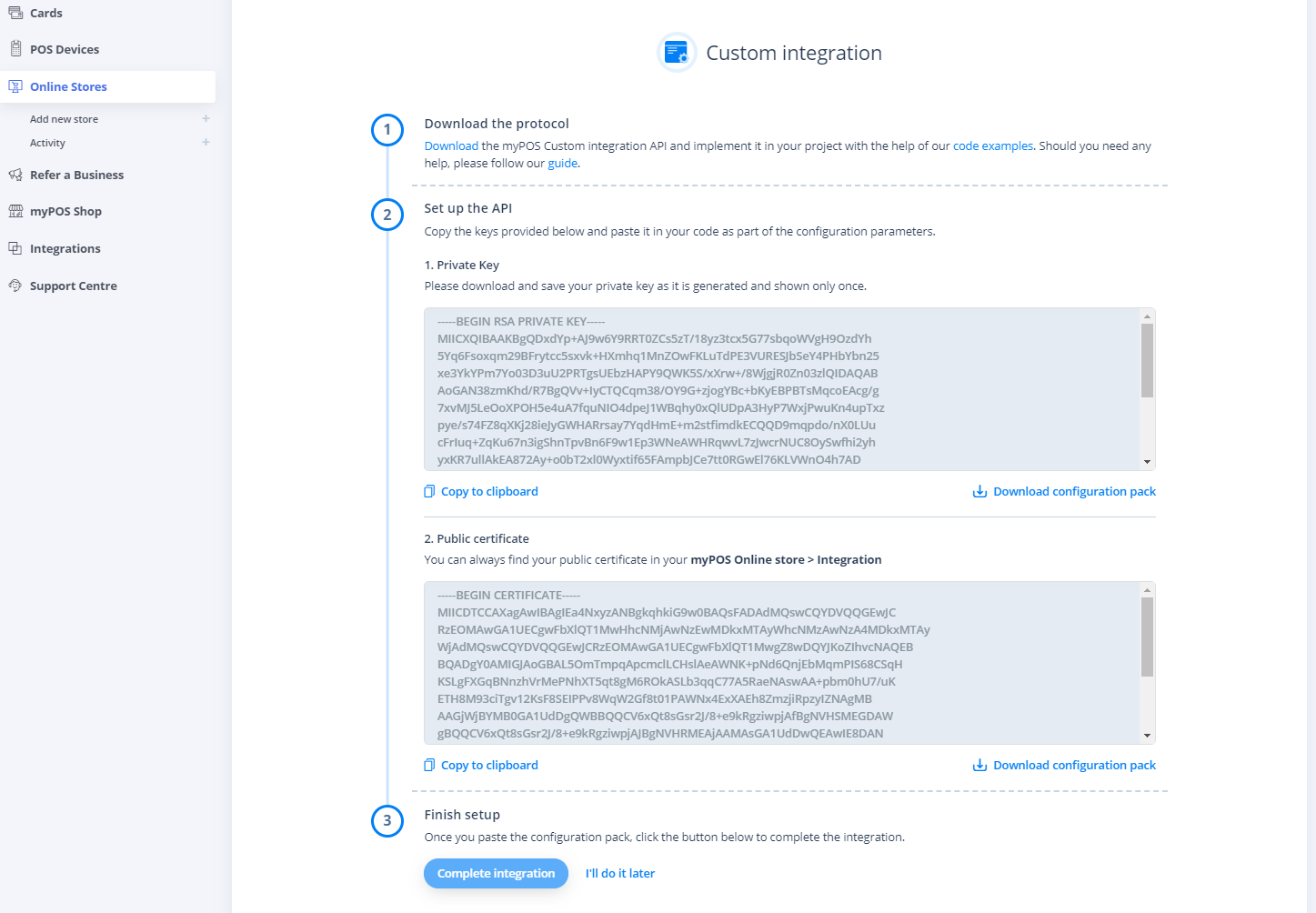Follow the guide link

click(562, 164)
